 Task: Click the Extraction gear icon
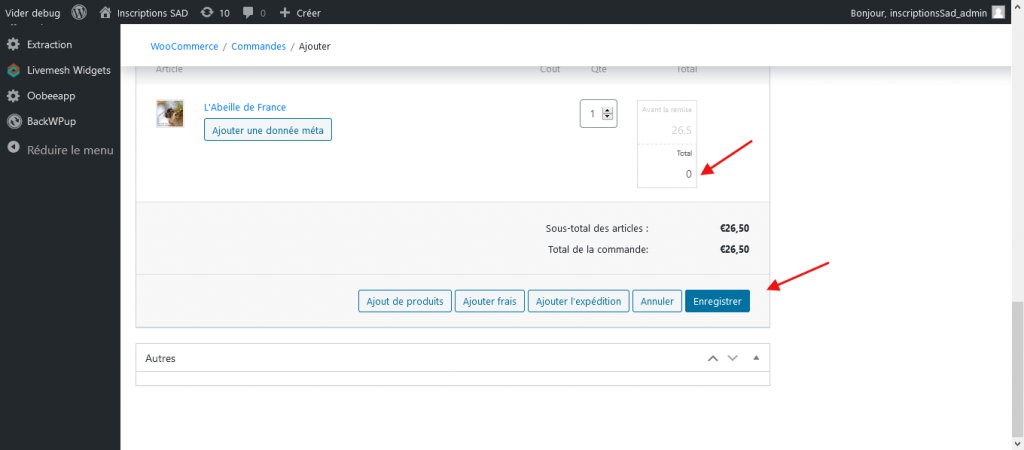[13, 44]
